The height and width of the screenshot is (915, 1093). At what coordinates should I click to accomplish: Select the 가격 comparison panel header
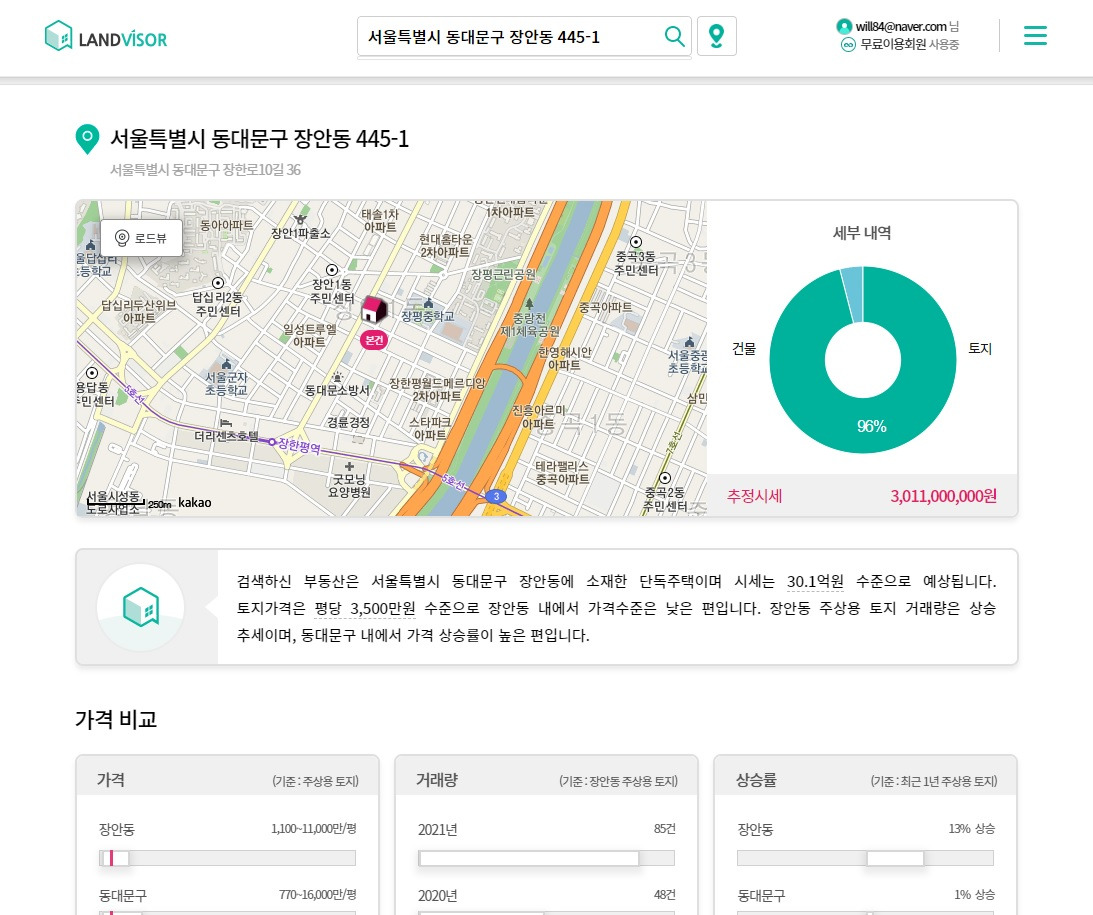111,780
